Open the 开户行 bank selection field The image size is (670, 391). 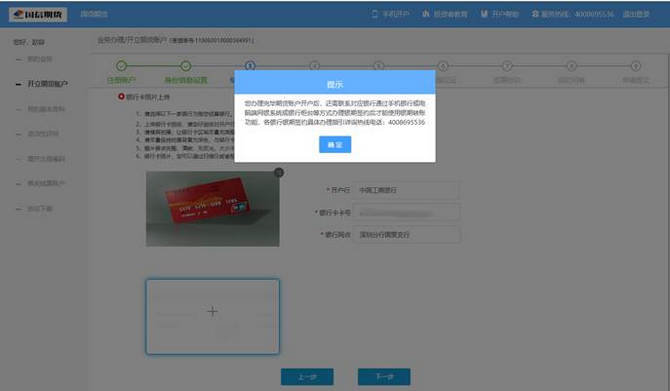[406, 190]
